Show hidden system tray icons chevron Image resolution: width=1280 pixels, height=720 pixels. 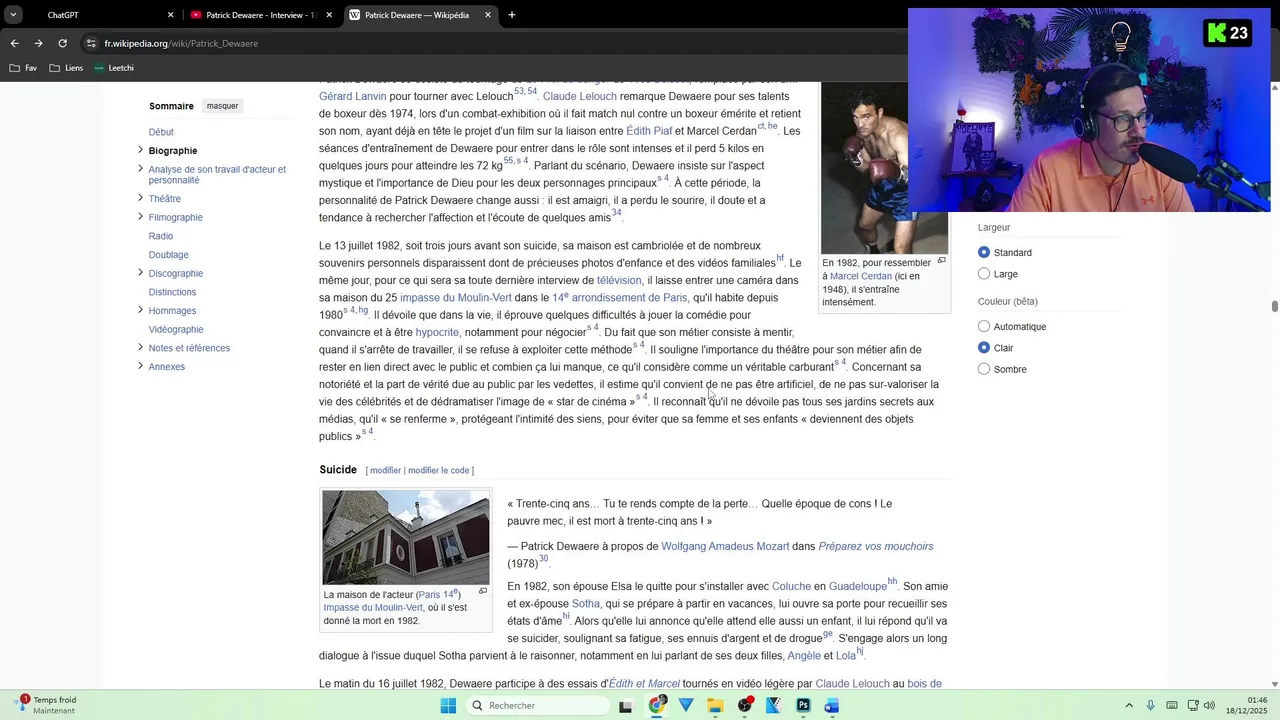coord(1129,705)
